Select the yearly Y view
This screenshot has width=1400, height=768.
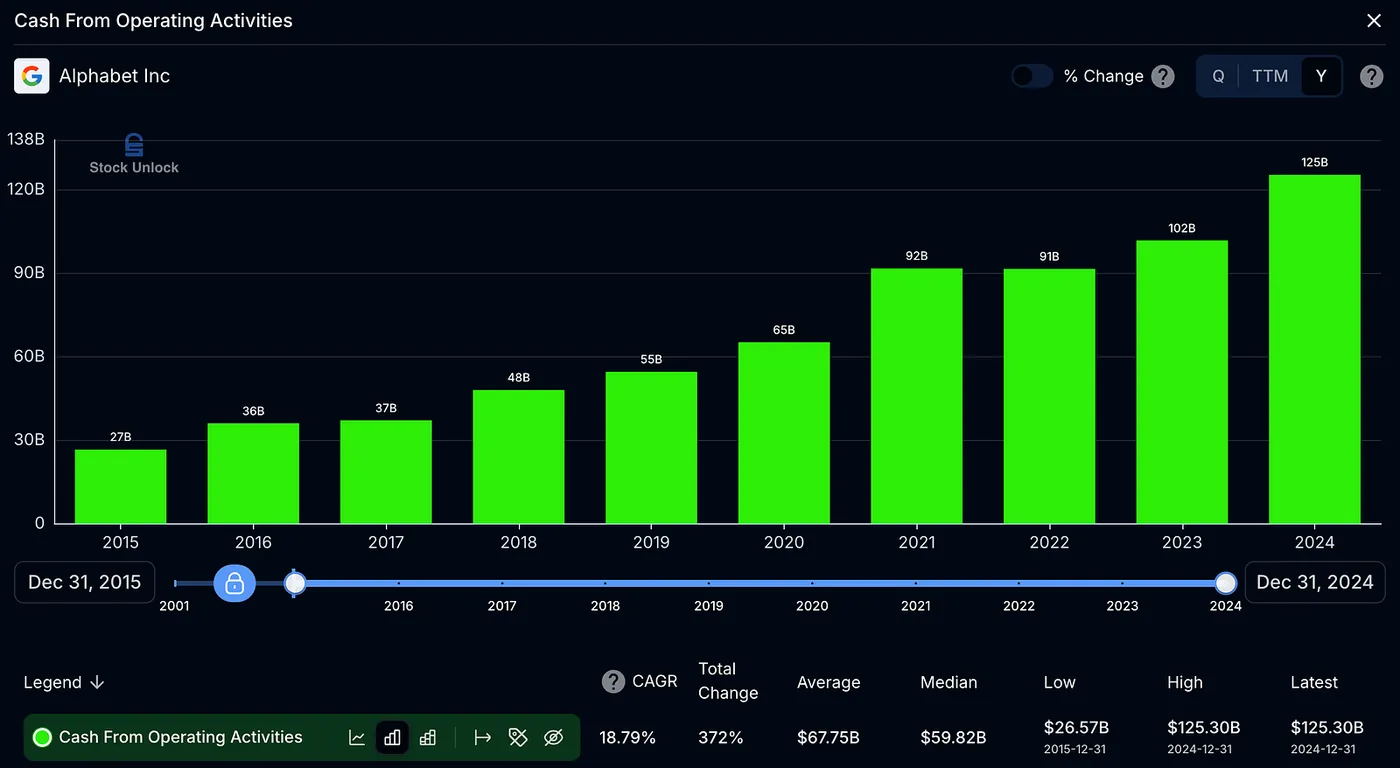coord(1321,76)
